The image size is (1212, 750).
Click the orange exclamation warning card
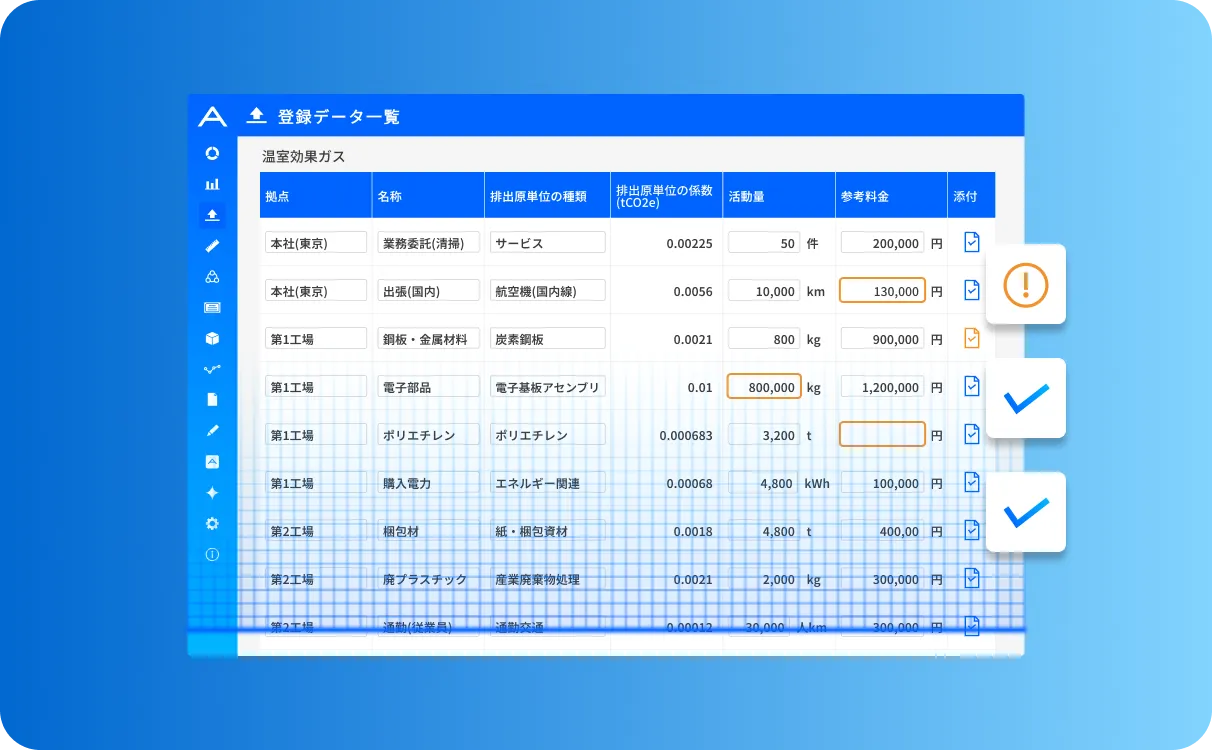coord(1025,285)
